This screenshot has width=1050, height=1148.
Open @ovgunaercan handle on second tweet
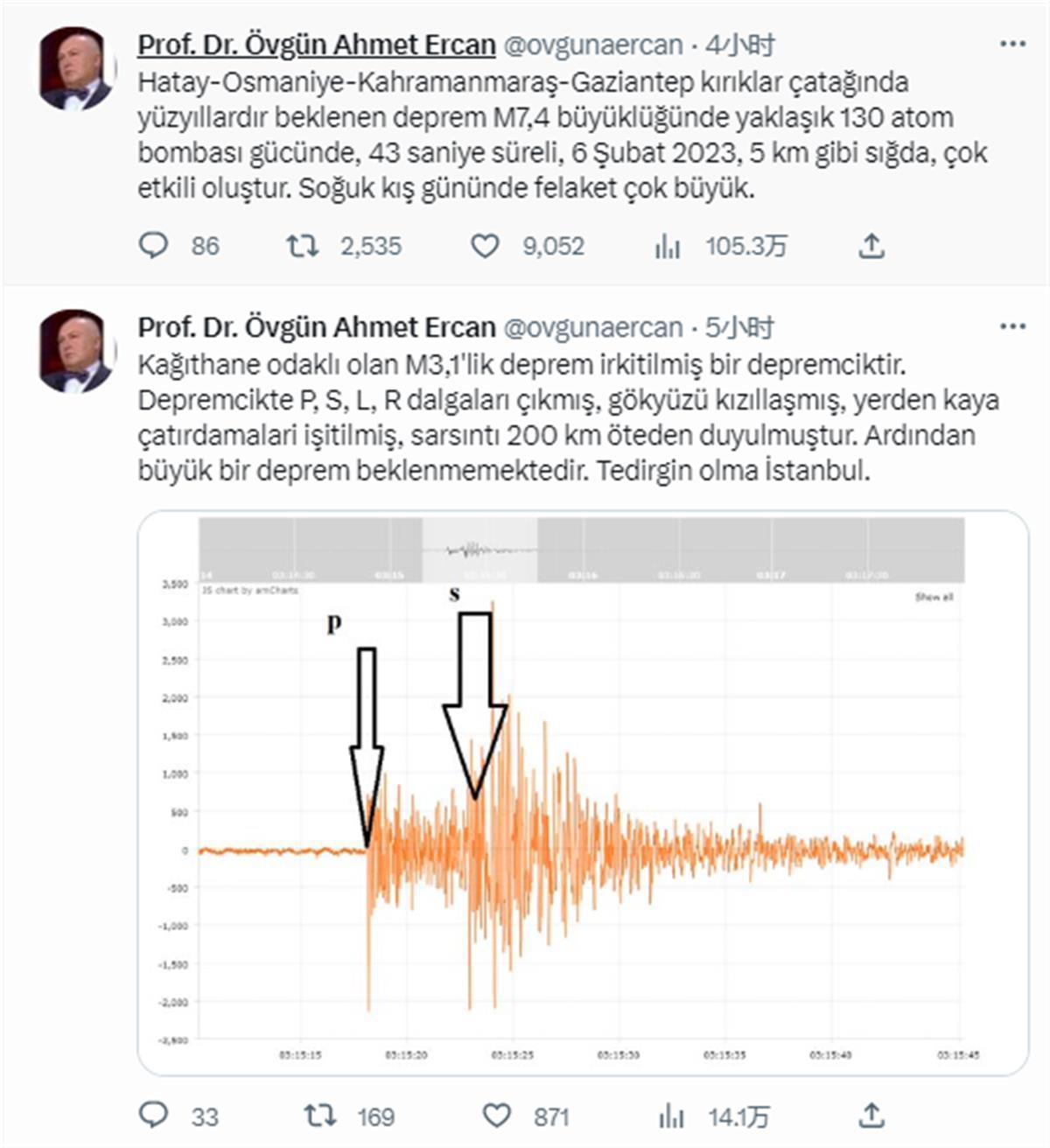(x=594, y=327)
